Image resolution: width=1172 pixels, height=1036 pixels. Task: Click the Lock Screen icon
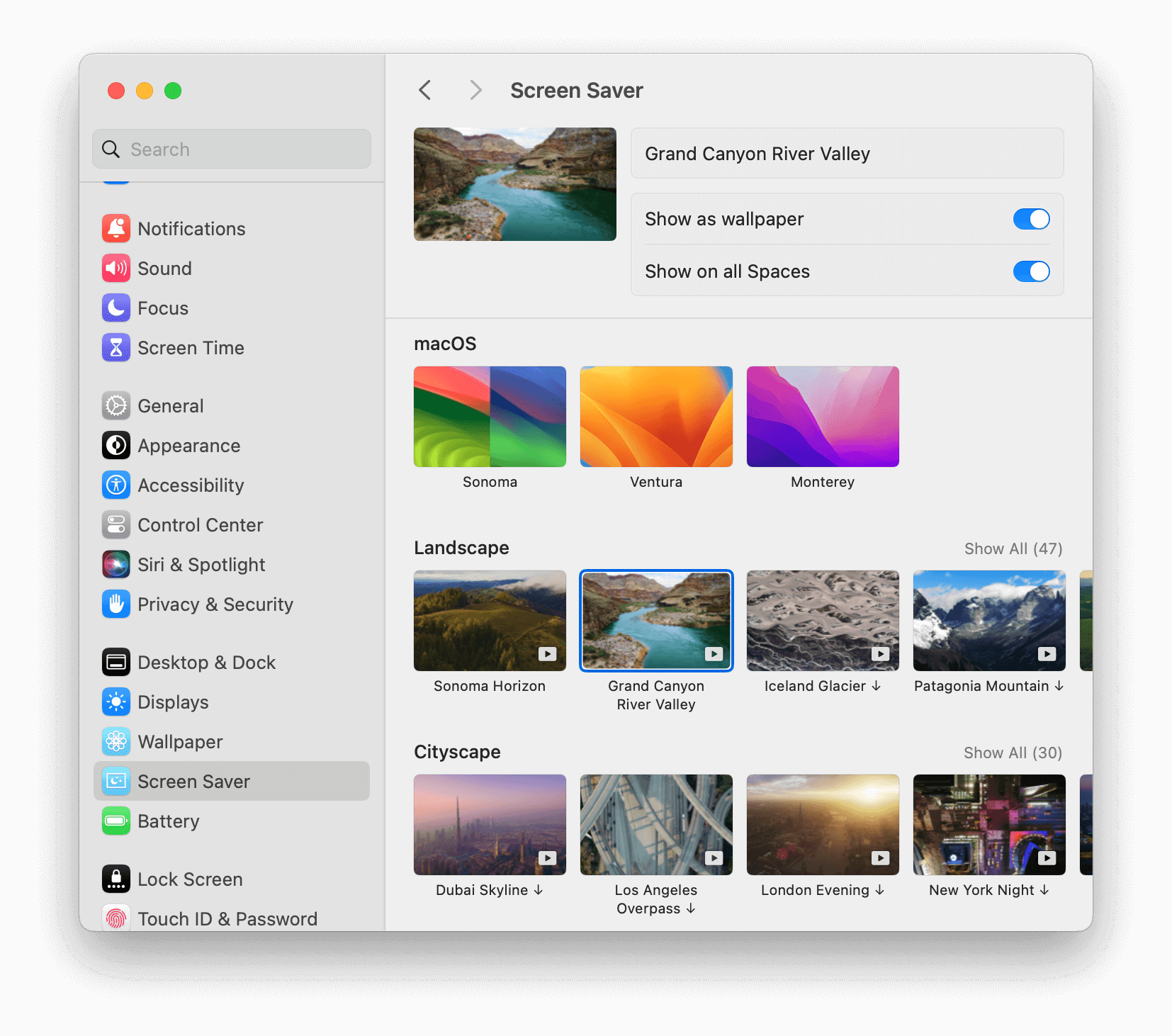point(116,879)
